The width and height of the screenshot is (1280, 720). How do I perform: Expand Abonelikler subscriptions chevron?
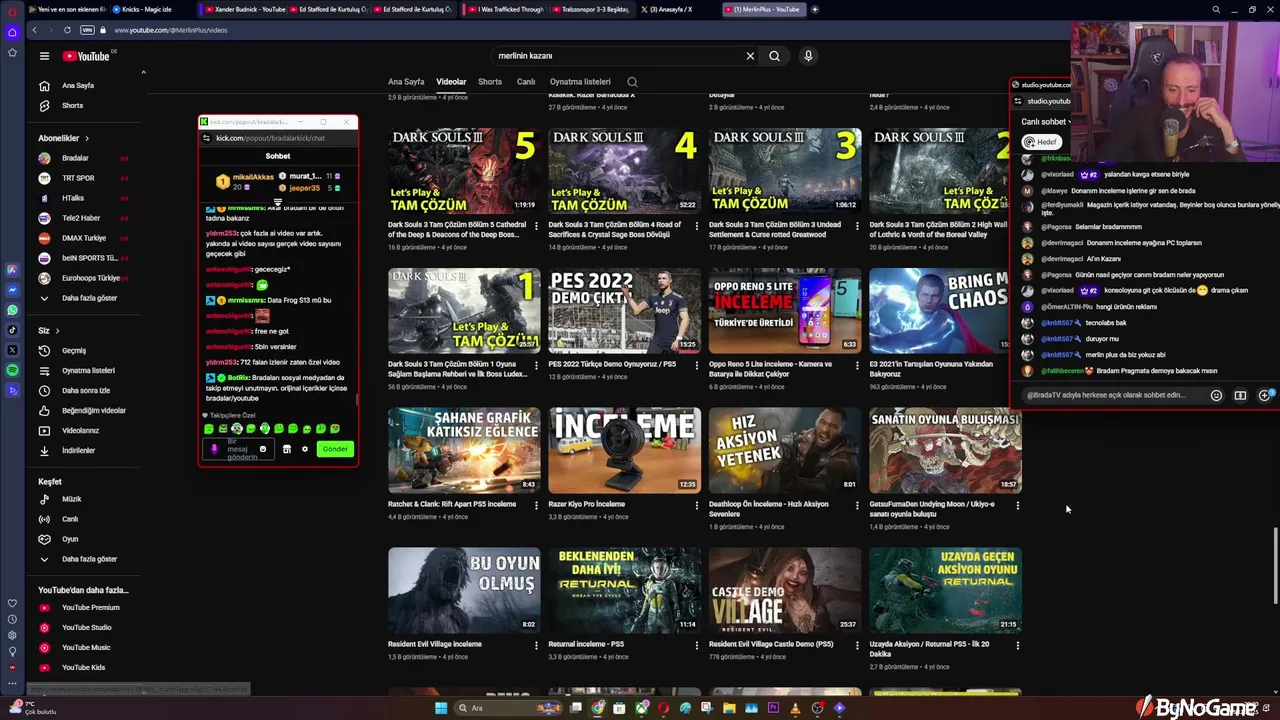pyautogui.click(x=87, y=138)
